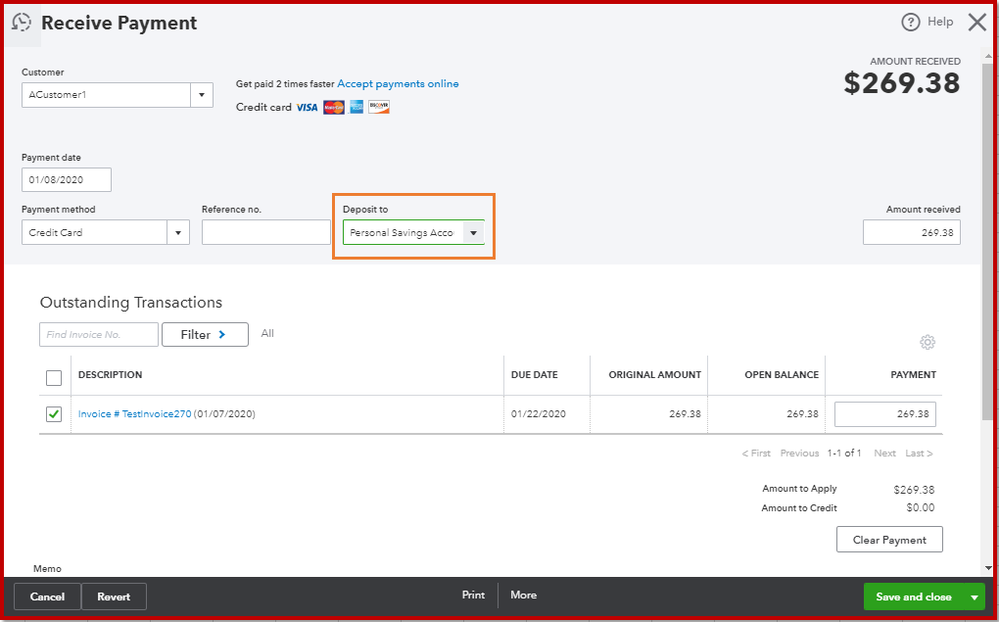Go to Next page in pagination
Image resolution: width=999 pixels, height=622 pixels.
[x=885, y=453]
